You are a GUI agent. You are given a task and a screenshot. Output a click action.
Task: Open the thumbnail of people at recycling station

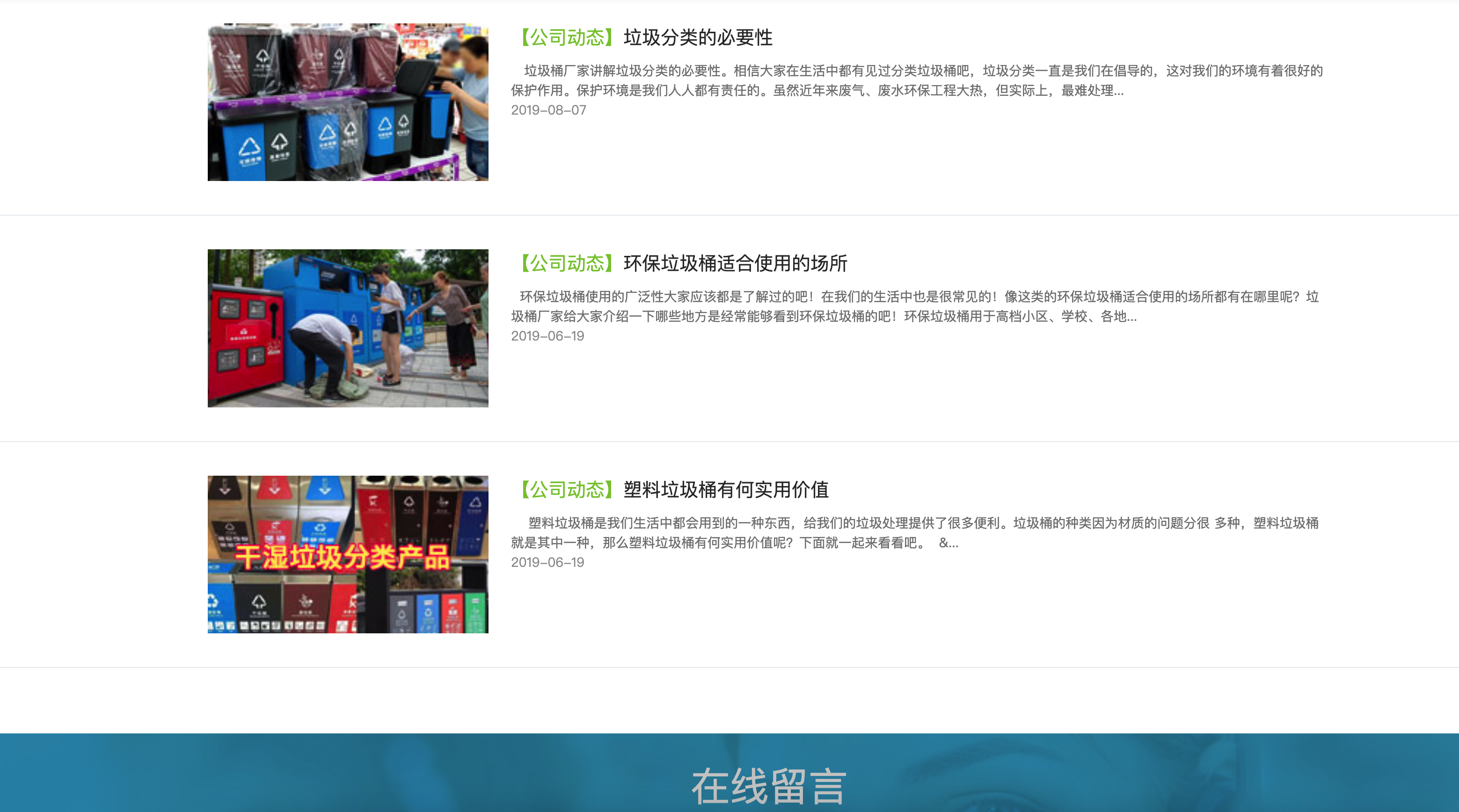[x=348, y=328]
